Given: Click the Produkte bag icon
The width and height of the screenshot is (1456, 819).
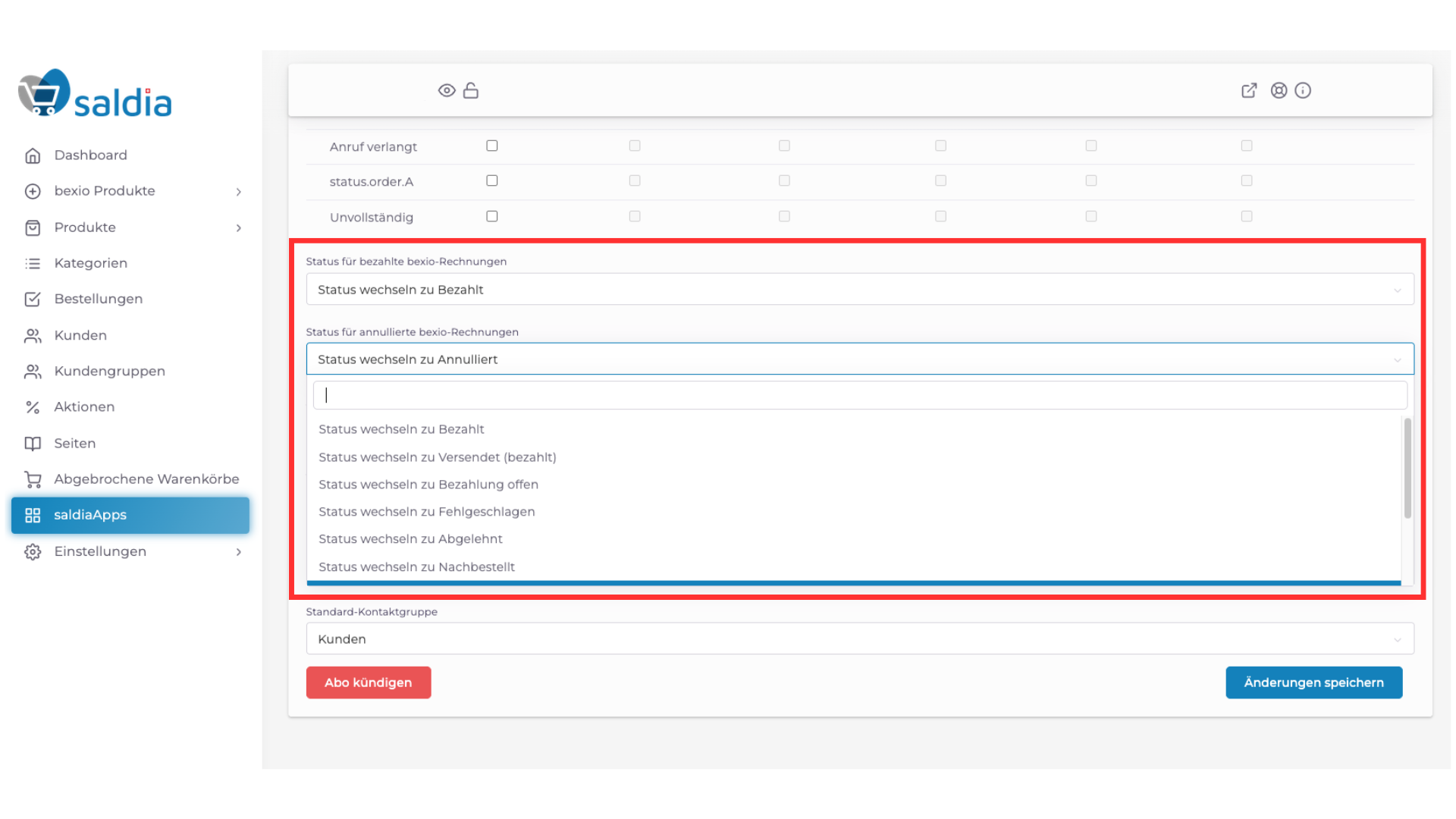Looking at the screenshot, I should (33, 227).
